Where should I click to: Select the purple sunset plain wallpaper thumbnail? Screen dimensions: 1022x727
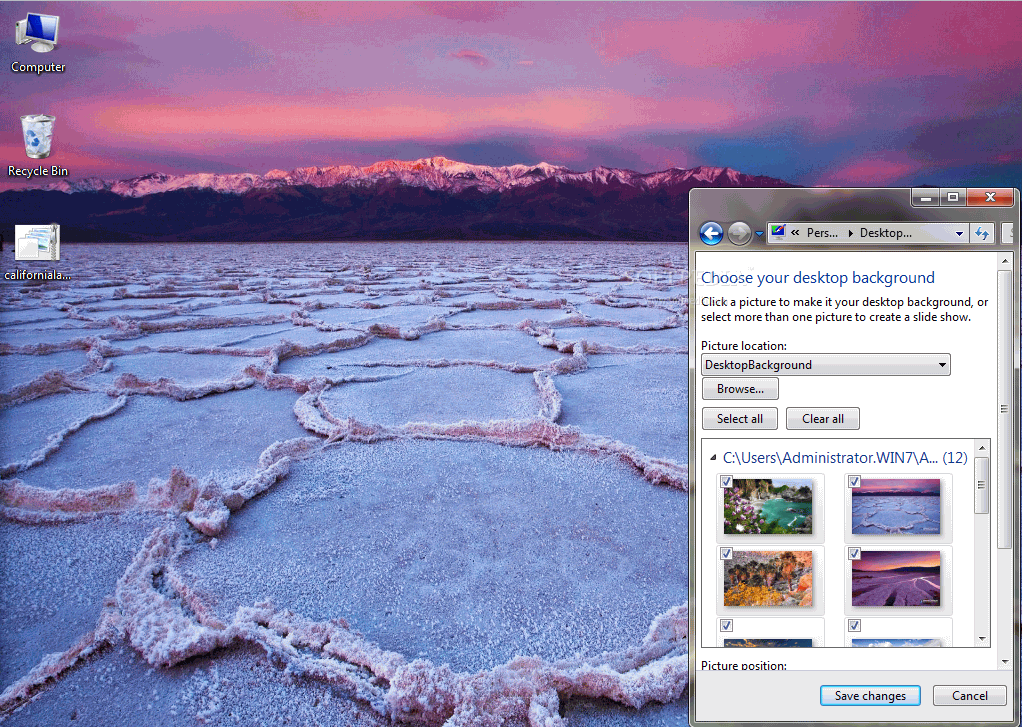click(897, 579)
